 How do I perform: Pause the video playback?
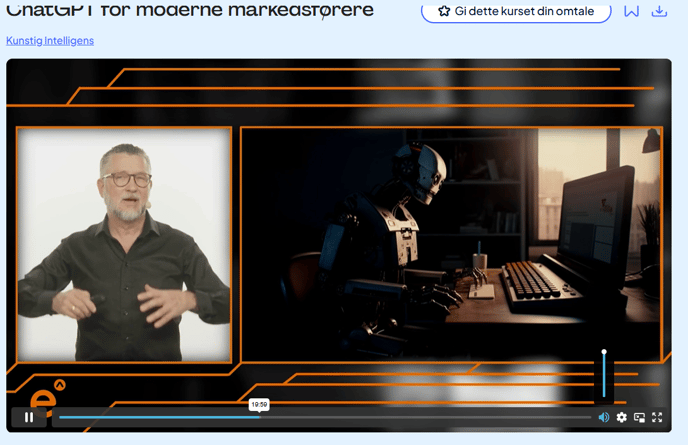point(29,417)
